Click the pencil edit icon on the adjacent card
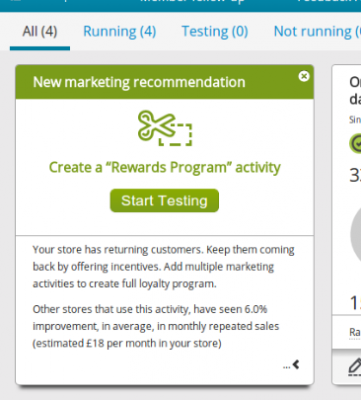This screenshot has width=361, height=400. coord(355,367)
